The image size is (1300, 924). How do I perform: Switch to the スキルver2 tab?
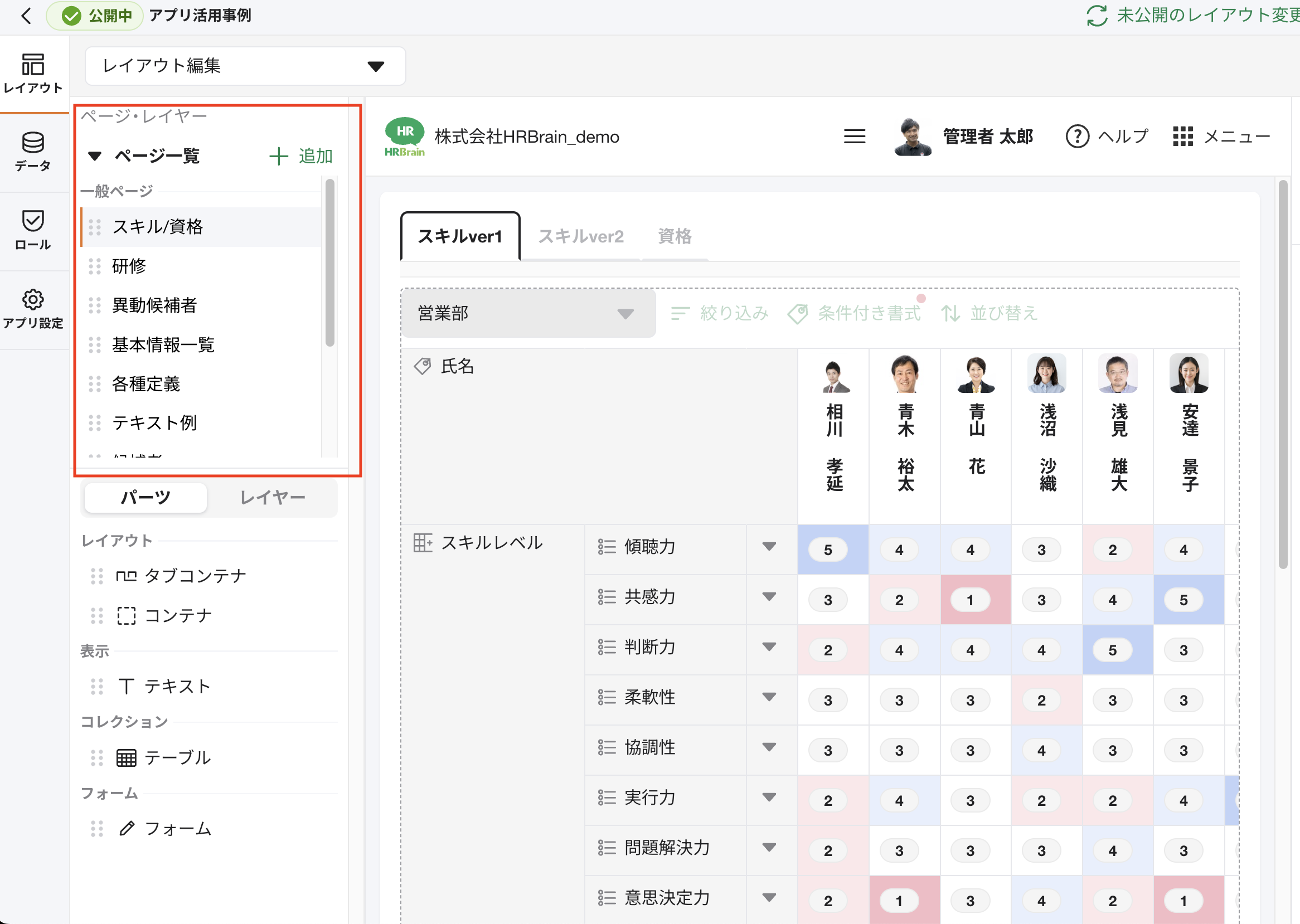click(x=580, y=236)
